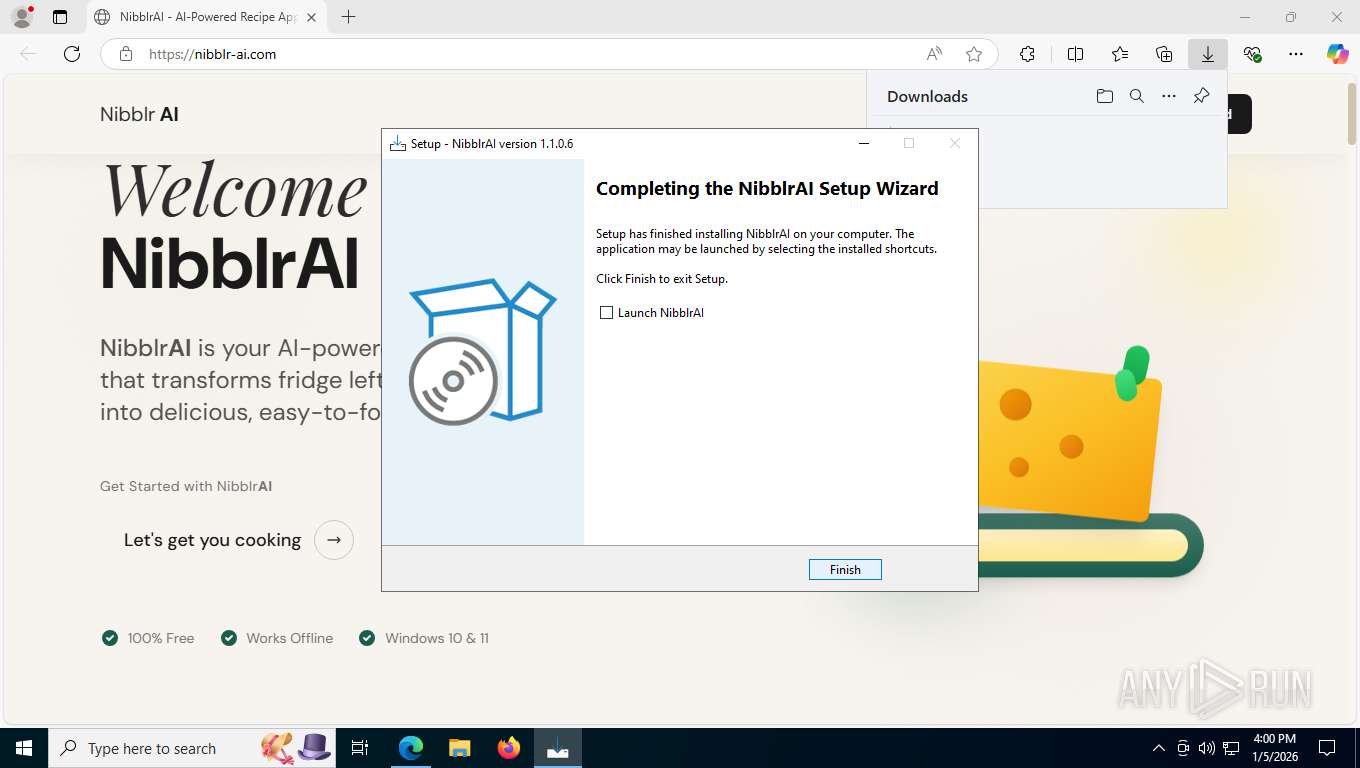Open the Collections icon
The width and height of the screenshot is (1360, 768).
(1164, 54)
